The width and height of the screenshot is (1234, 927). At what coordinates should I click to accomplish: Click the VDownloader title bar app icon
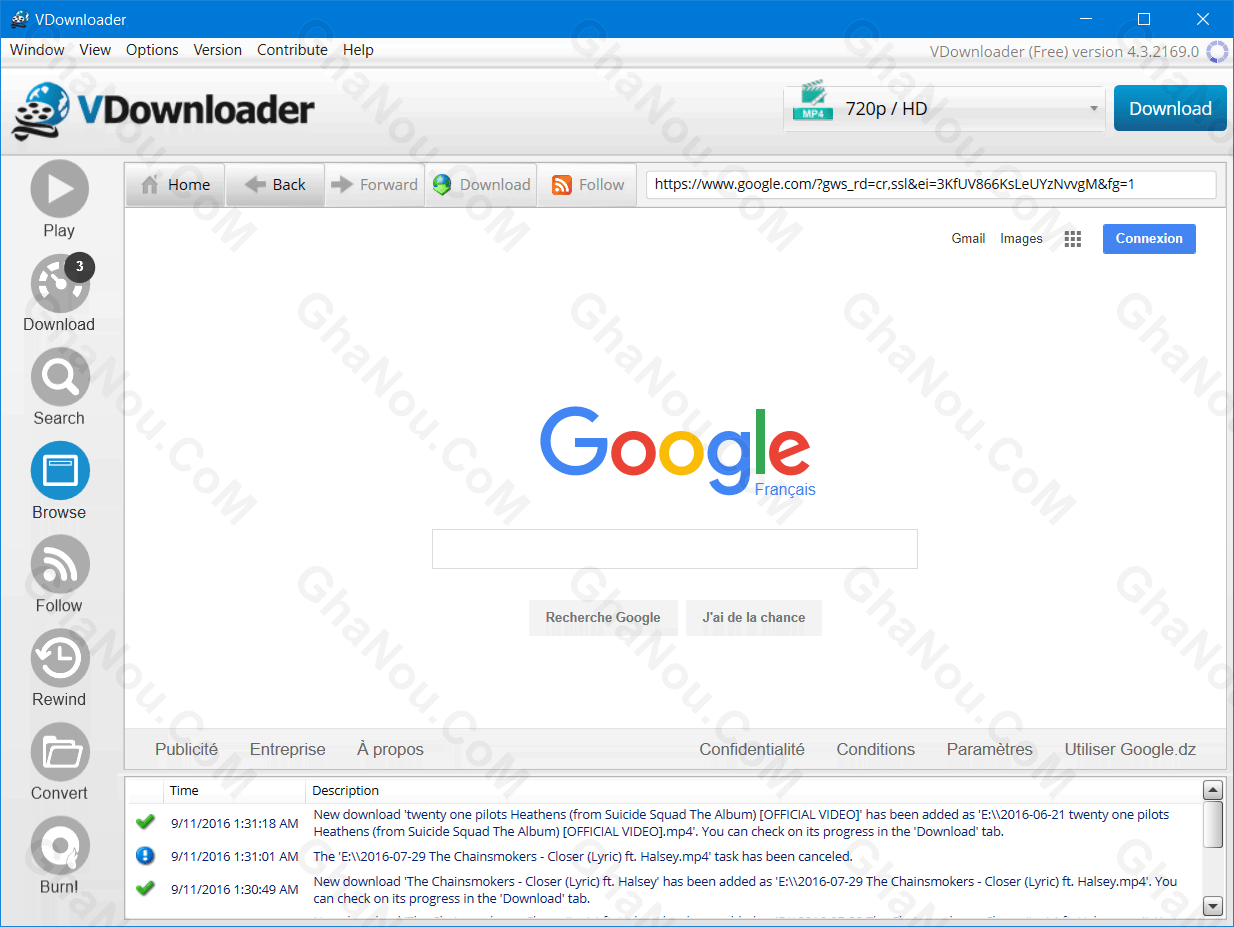[x=19, y=19]
